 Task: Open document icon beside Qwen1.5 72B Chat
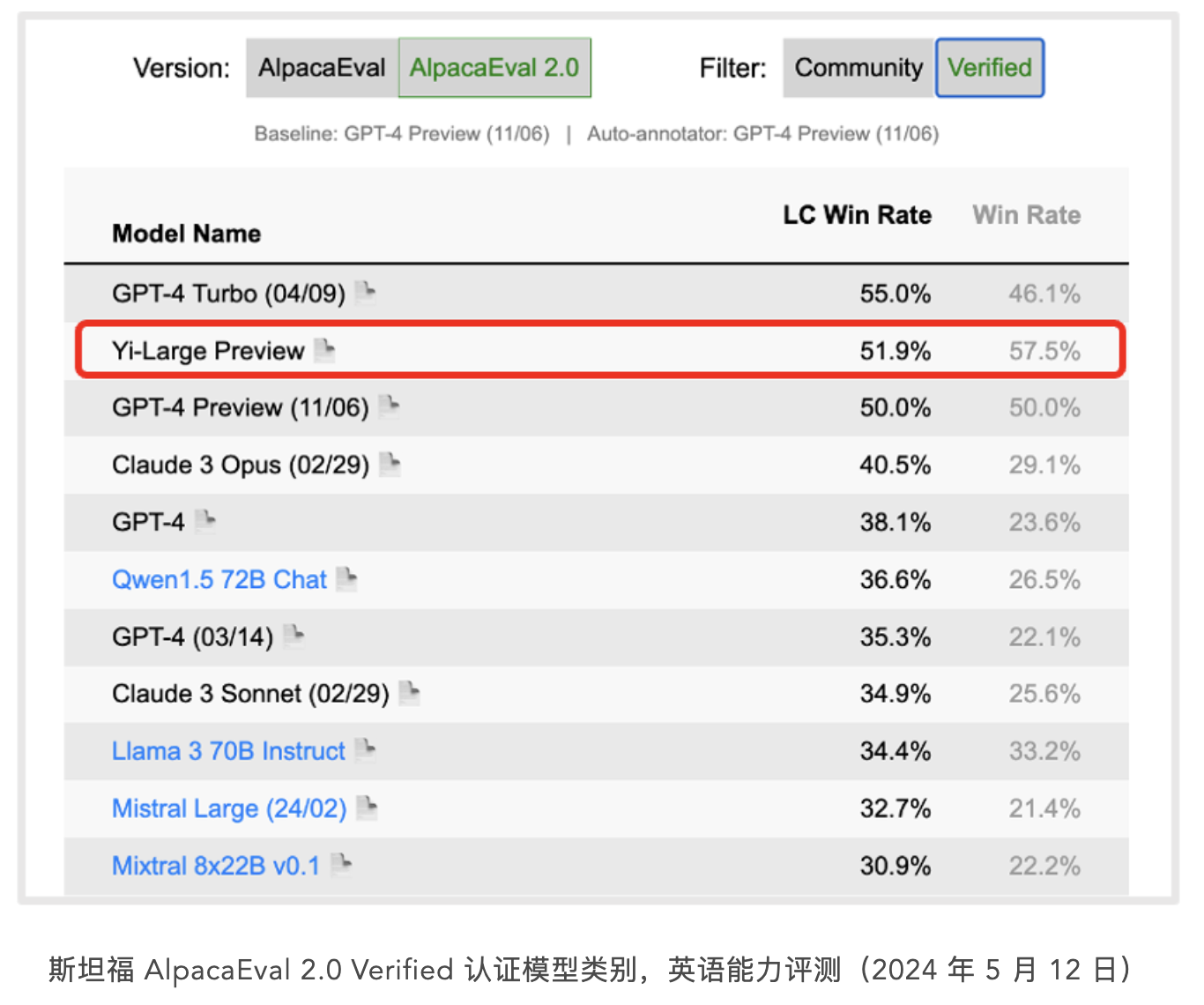pyautogui.click(x=347, y=578)
